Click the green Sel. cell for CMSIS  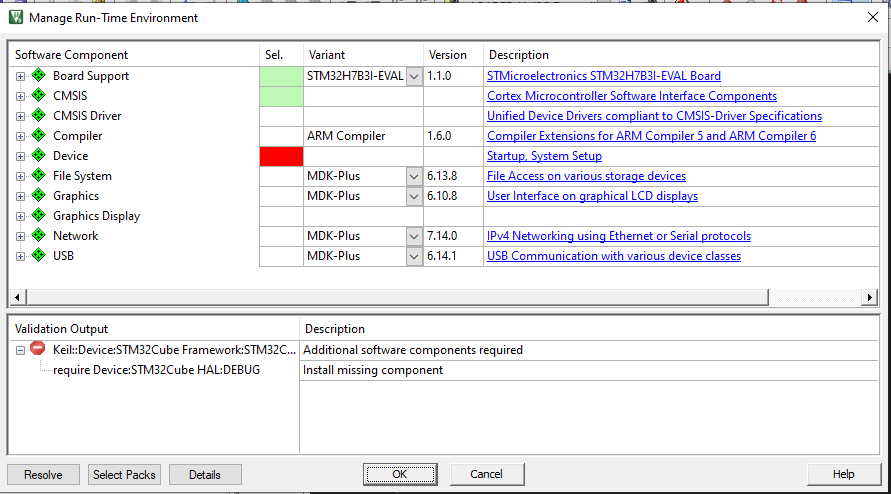(281, 96)
